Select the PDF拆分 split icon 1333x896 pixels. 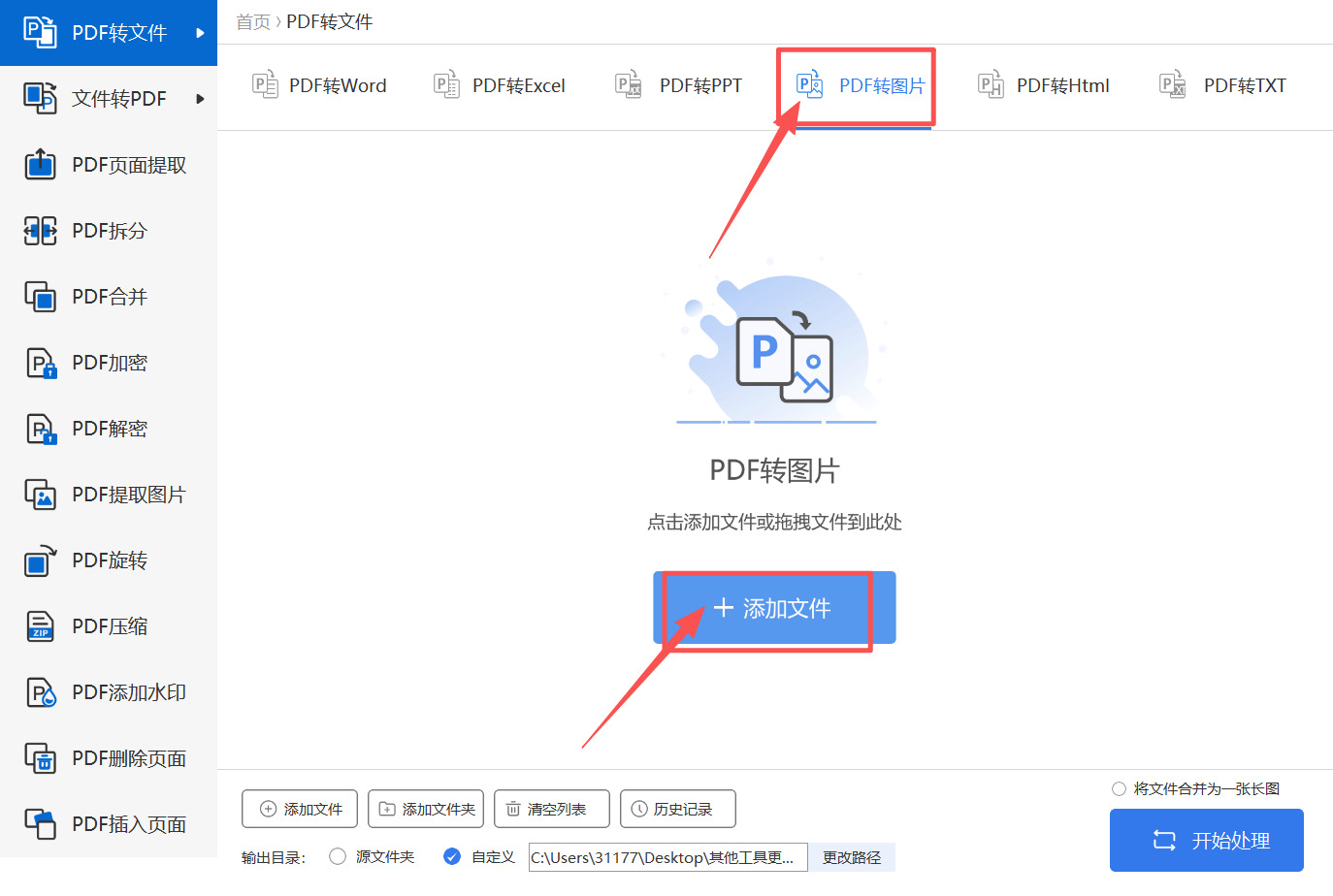[40, 230]
